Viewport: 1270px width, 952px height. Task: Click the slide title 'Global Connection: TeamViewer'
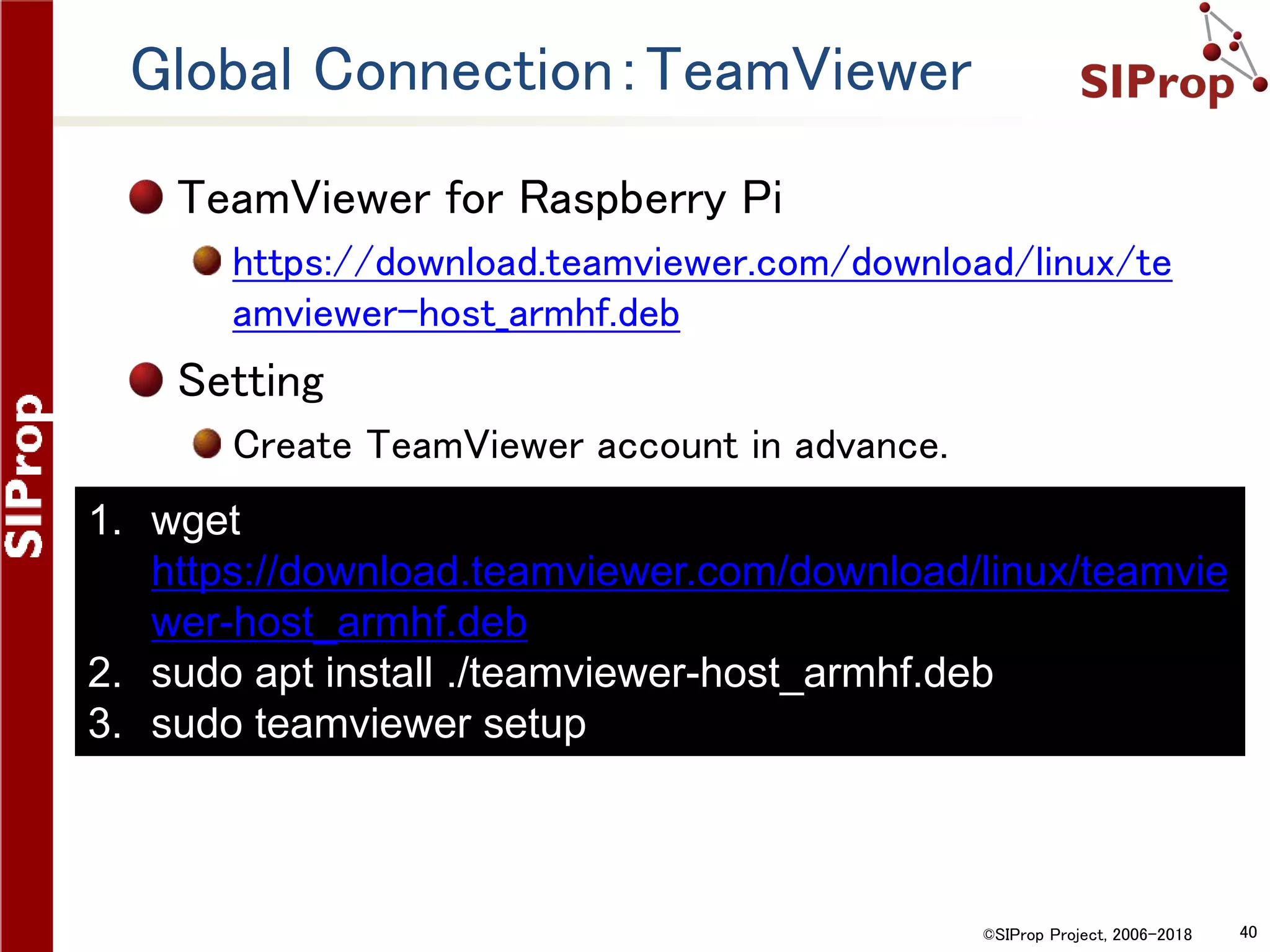pos(551,69)
